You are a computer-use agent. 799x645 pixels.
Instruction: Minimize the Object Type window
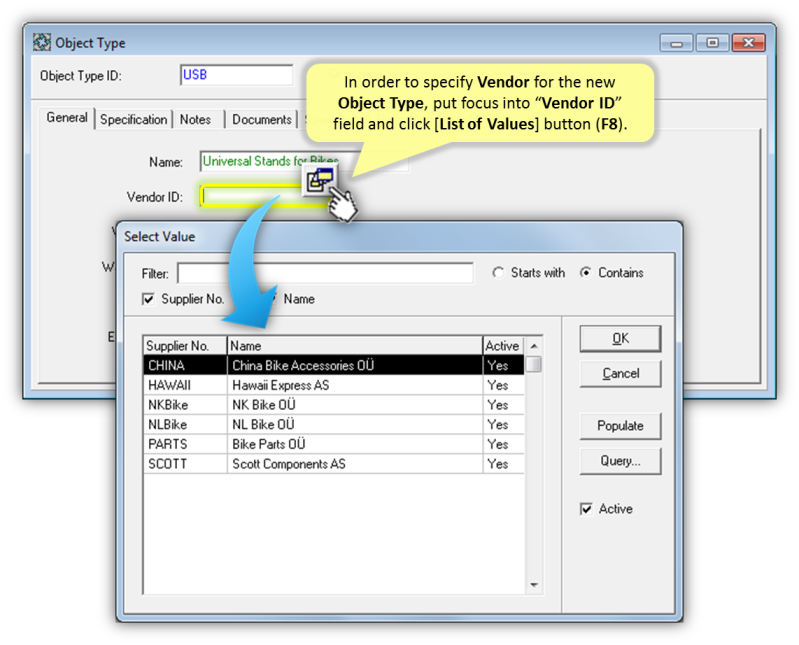677,43
